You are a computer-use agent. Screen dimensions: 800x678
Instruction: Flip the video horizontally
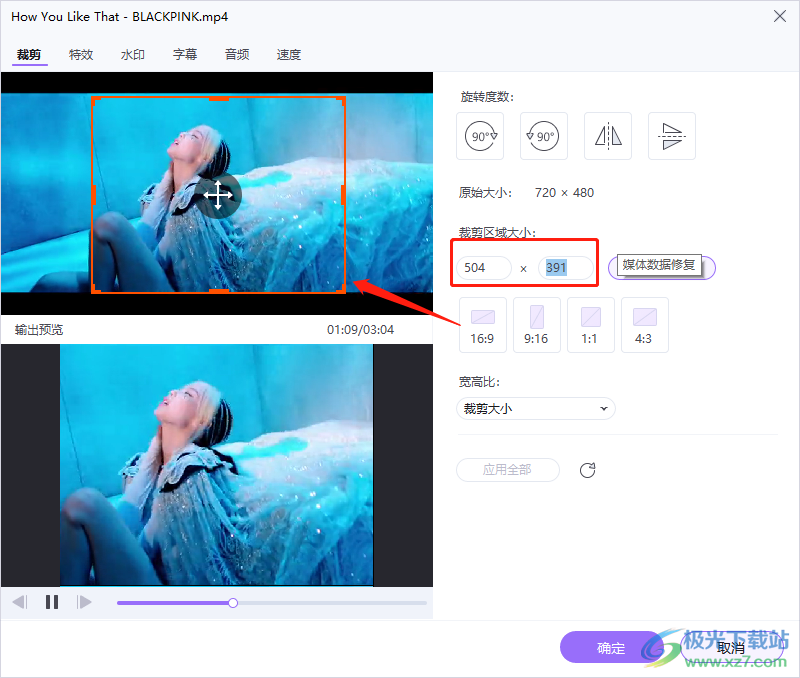point(608,136)
